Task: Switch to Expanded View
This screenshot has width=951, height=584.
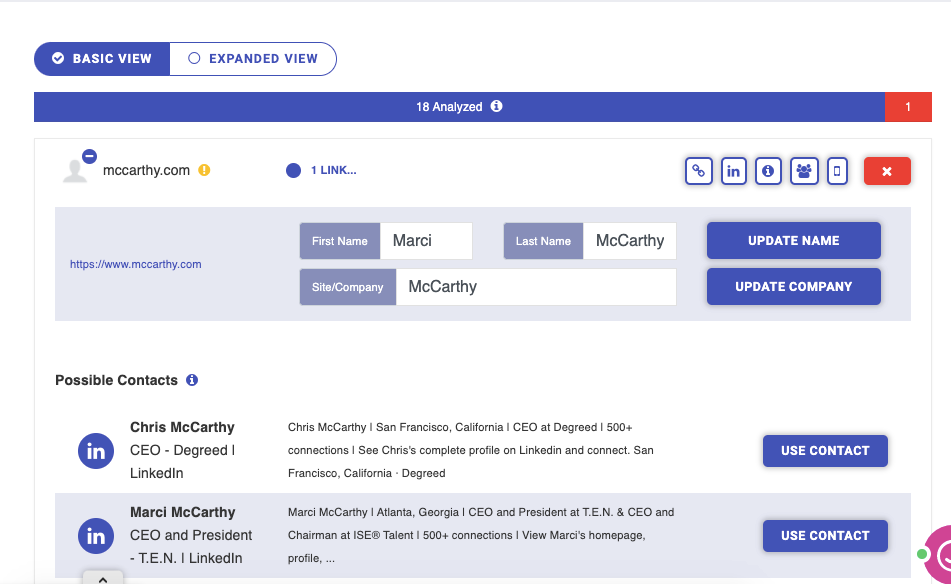Action: tap(252, 58)
